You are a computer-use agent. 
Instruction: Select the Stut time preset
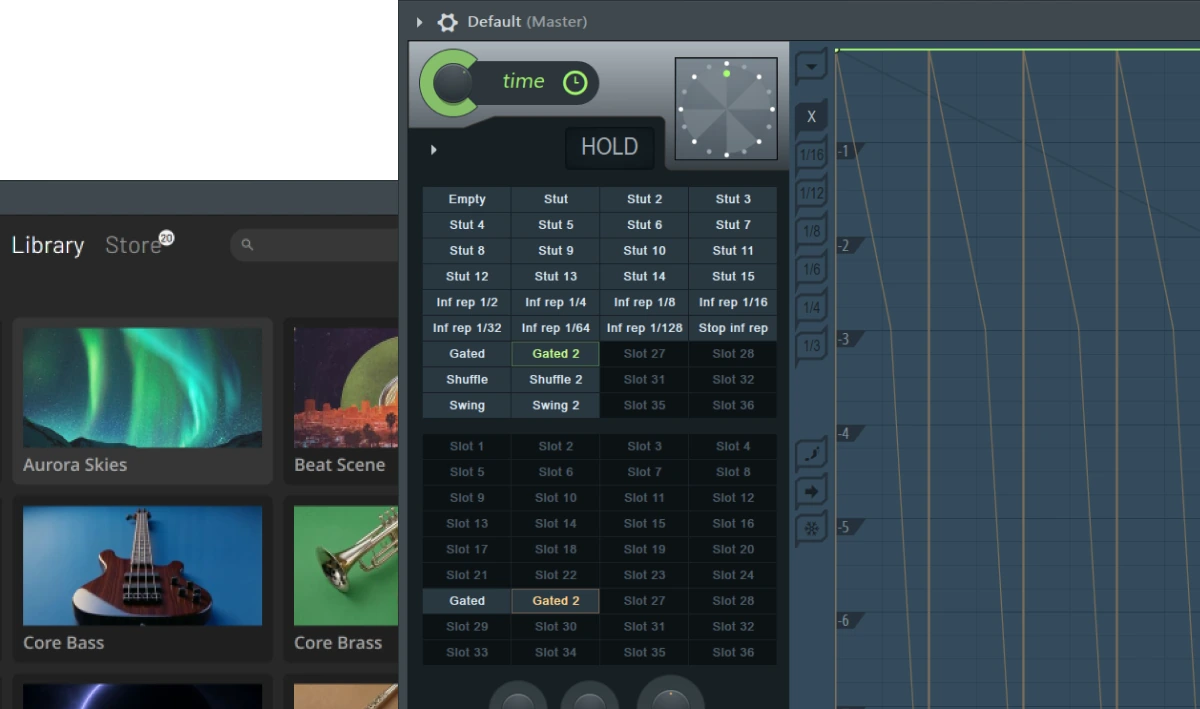(556, 199)
